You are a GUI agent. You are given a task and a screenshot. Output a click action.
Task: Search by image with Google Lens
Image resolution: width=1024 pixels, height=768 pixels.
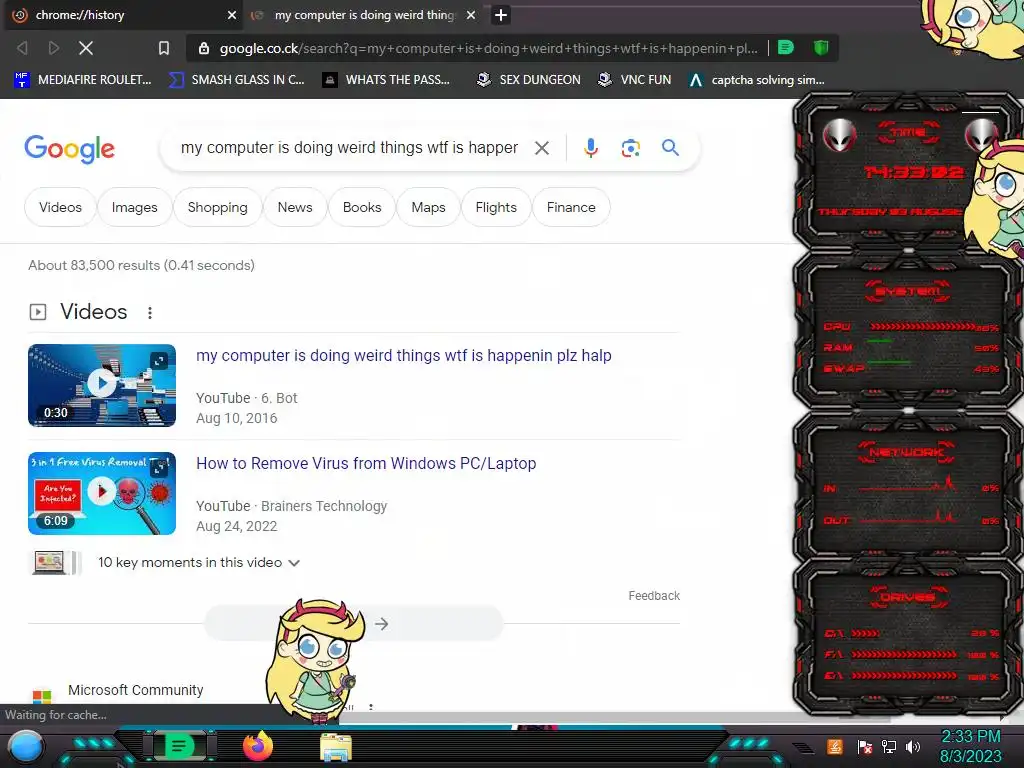(630, 148)
